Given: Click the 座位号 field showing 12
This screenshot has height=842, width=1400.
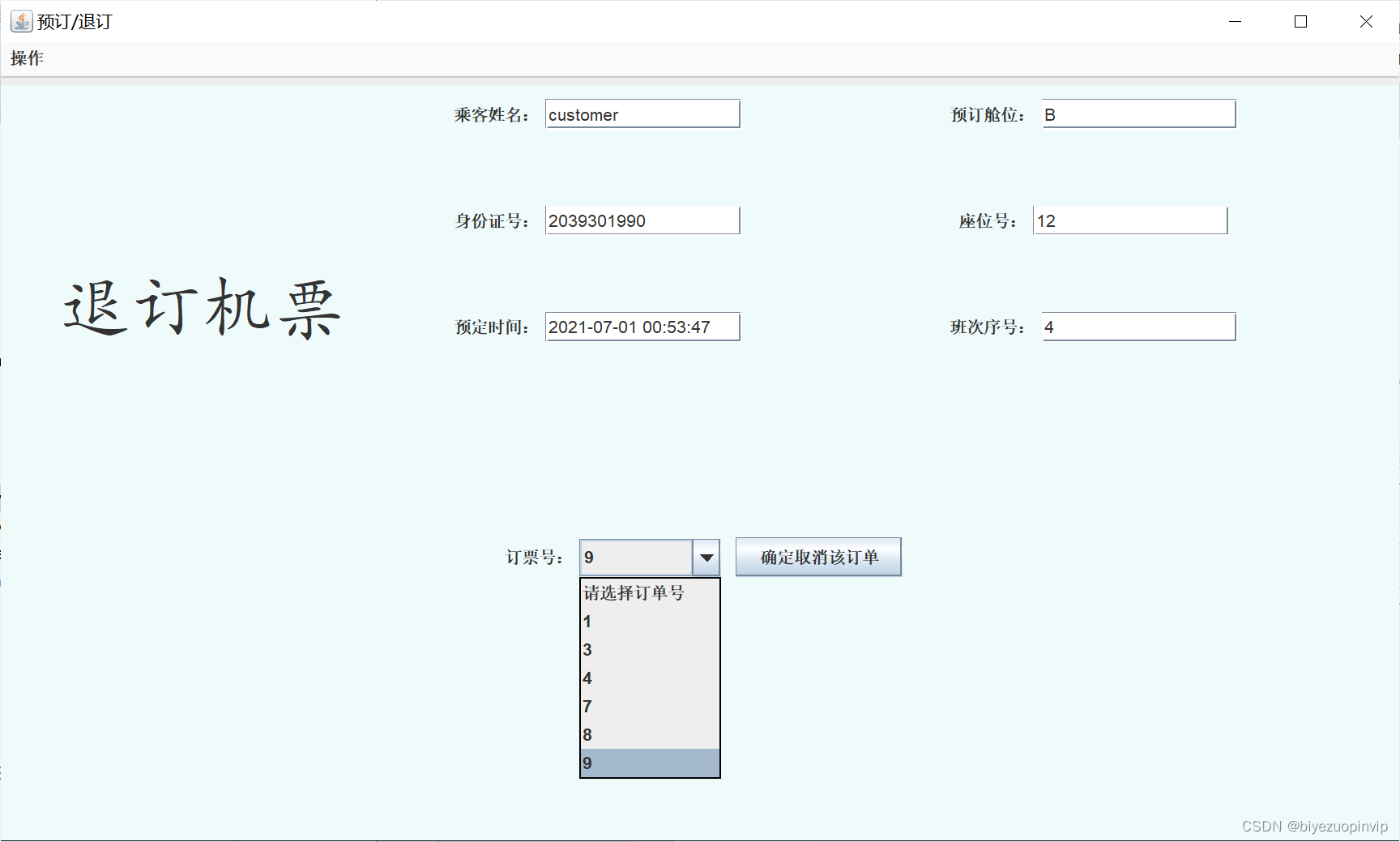Looking at the screenshot, I should (x=1130, y=220).
